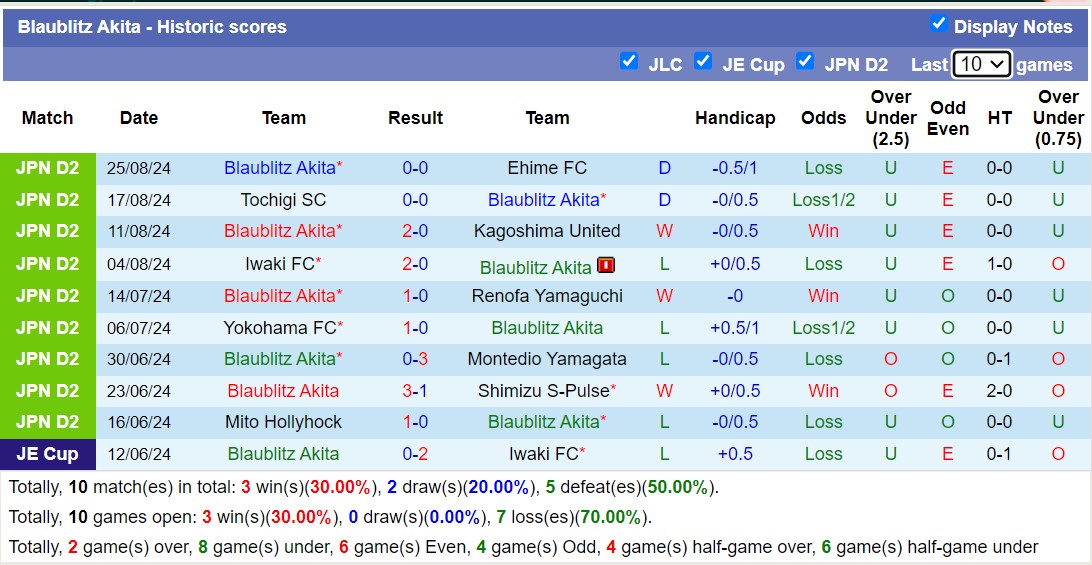
Task: Open the Last games count dropdown
Action: click(981, 64)
